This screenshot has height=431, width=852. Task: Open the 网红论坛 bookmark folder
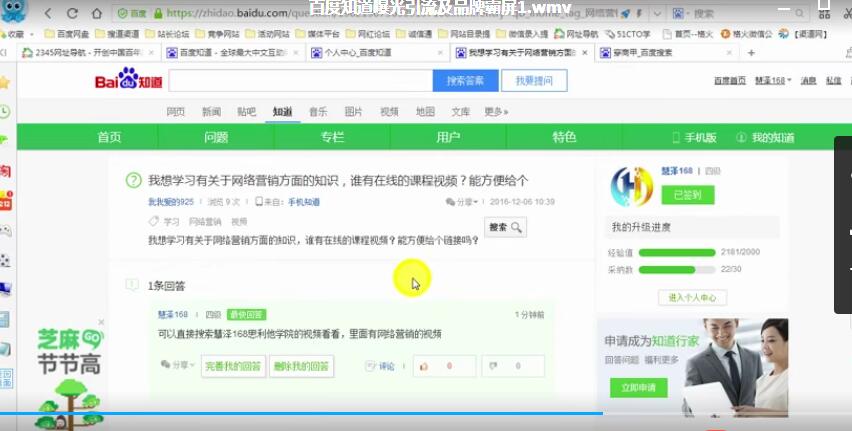tap(368, 34)
